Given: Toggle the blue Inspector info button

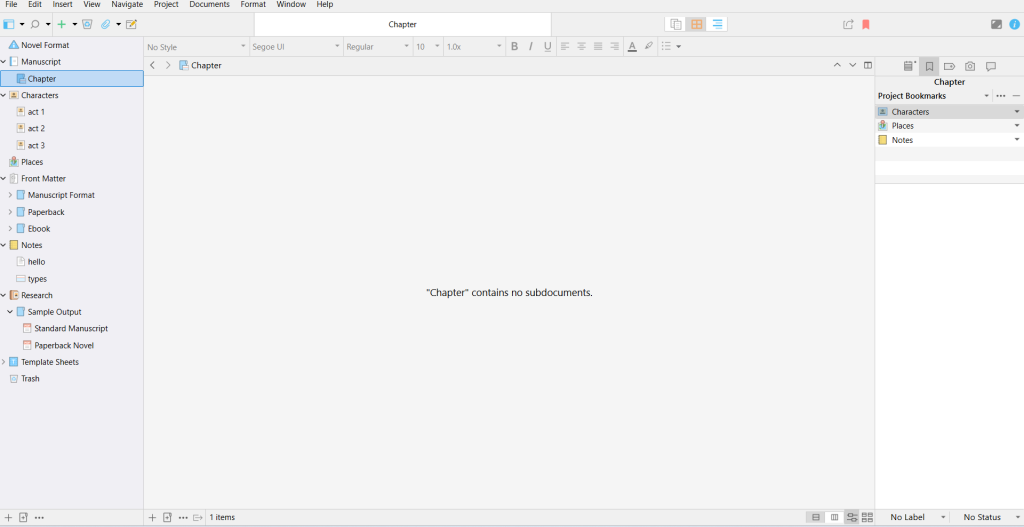Looking at the screenshot, I should pyautogui.click(x=1014, y=24).
